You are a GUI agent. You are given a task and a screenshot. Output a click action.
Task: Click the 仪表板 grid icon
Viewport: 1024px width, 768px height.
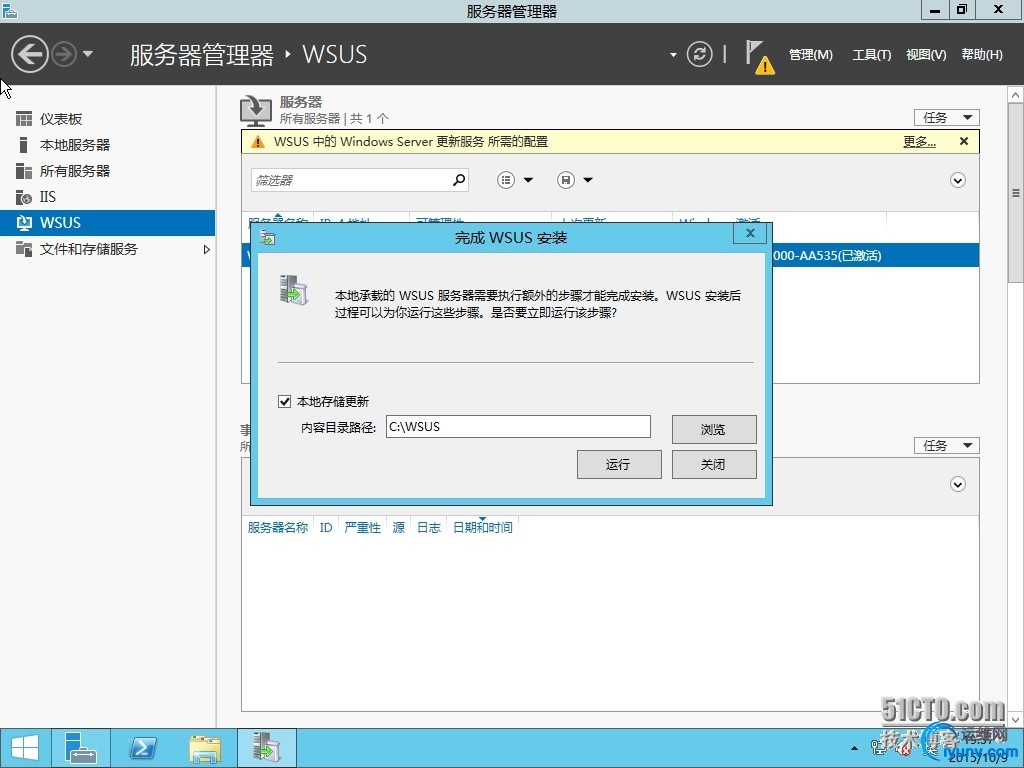[24, 119]
